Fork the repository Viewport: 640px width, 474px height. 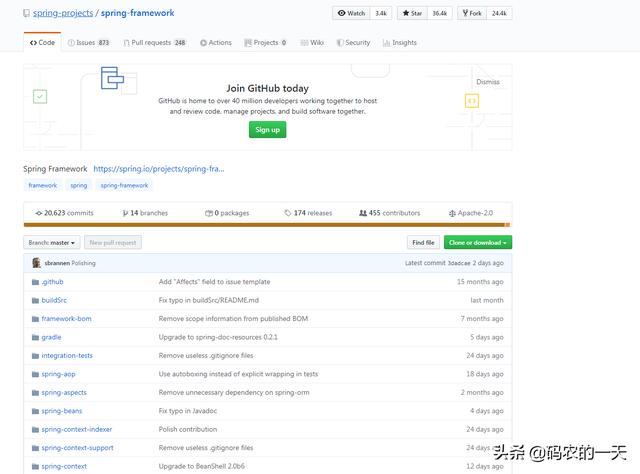coord(472,13)
